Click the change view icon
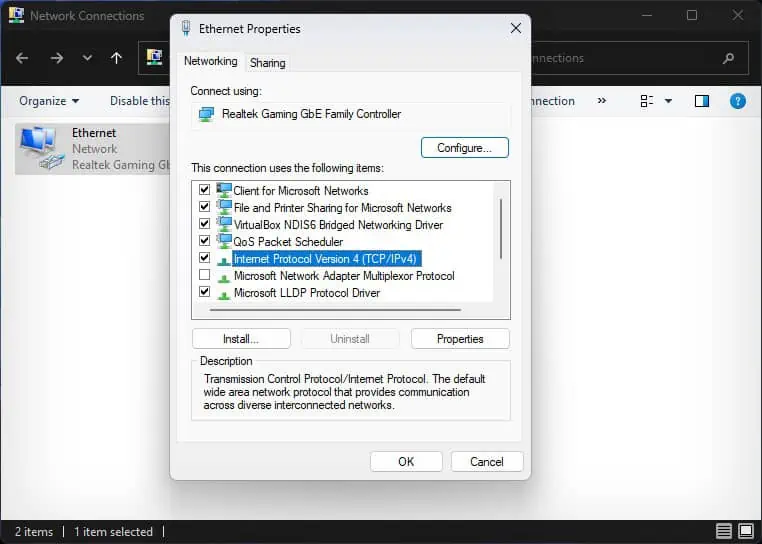Viewport: 762px width, 544px height. coord(647,101)
